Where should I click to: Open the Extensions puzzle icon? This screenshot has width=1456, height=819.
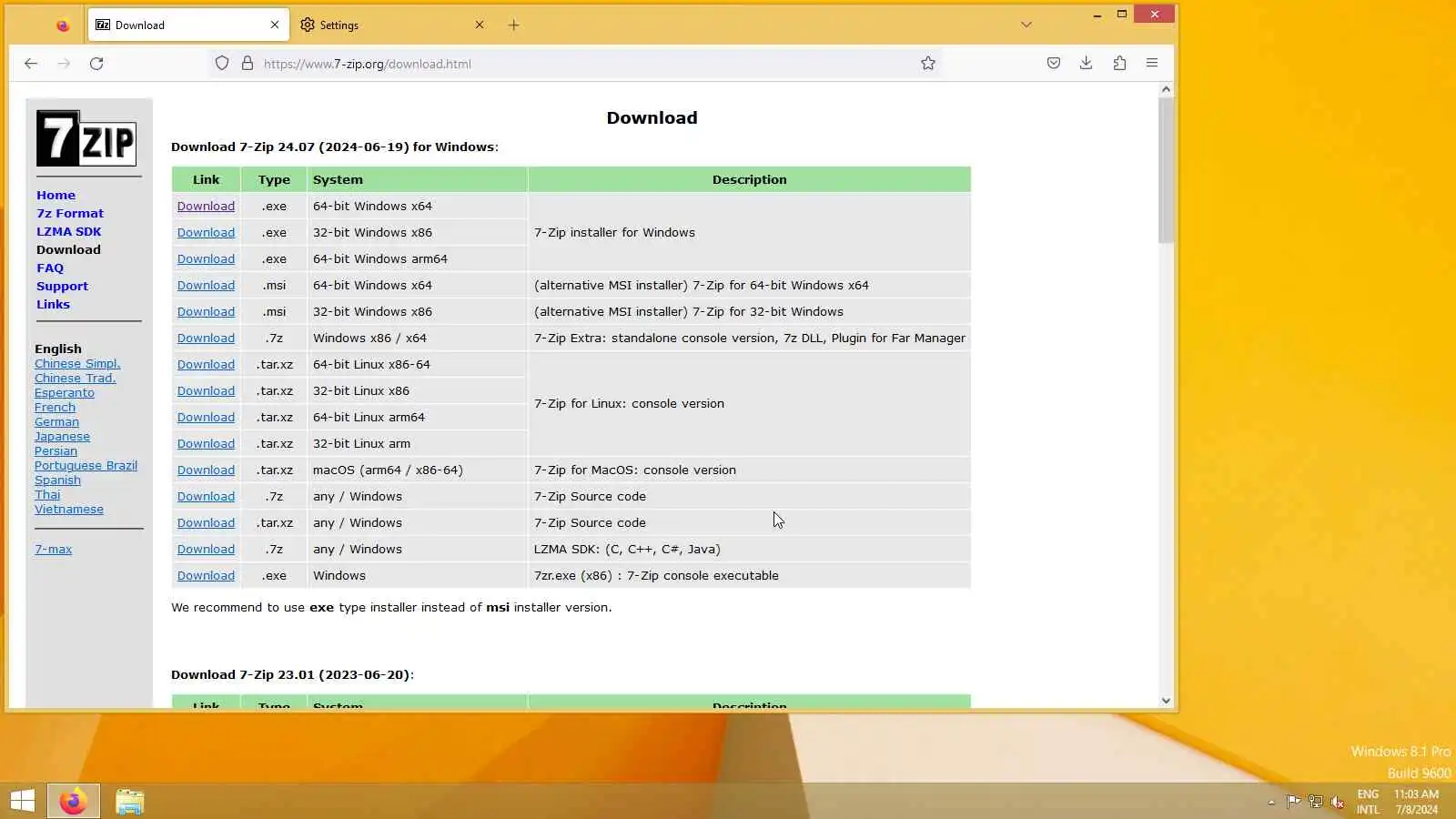1119,64
